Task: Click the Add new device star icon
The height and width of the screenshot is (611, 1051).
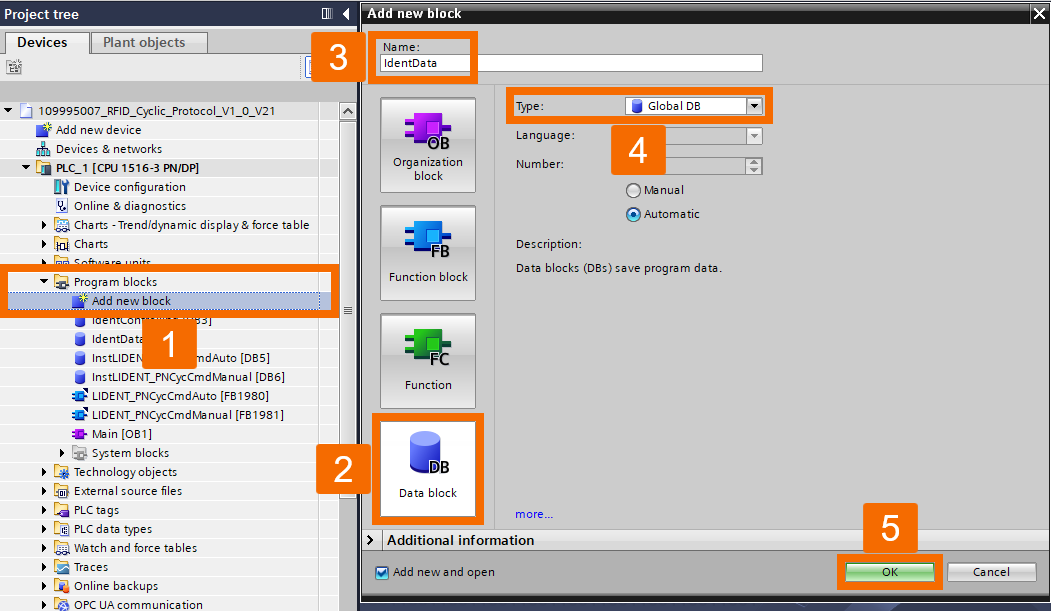Action: point(44,129)
